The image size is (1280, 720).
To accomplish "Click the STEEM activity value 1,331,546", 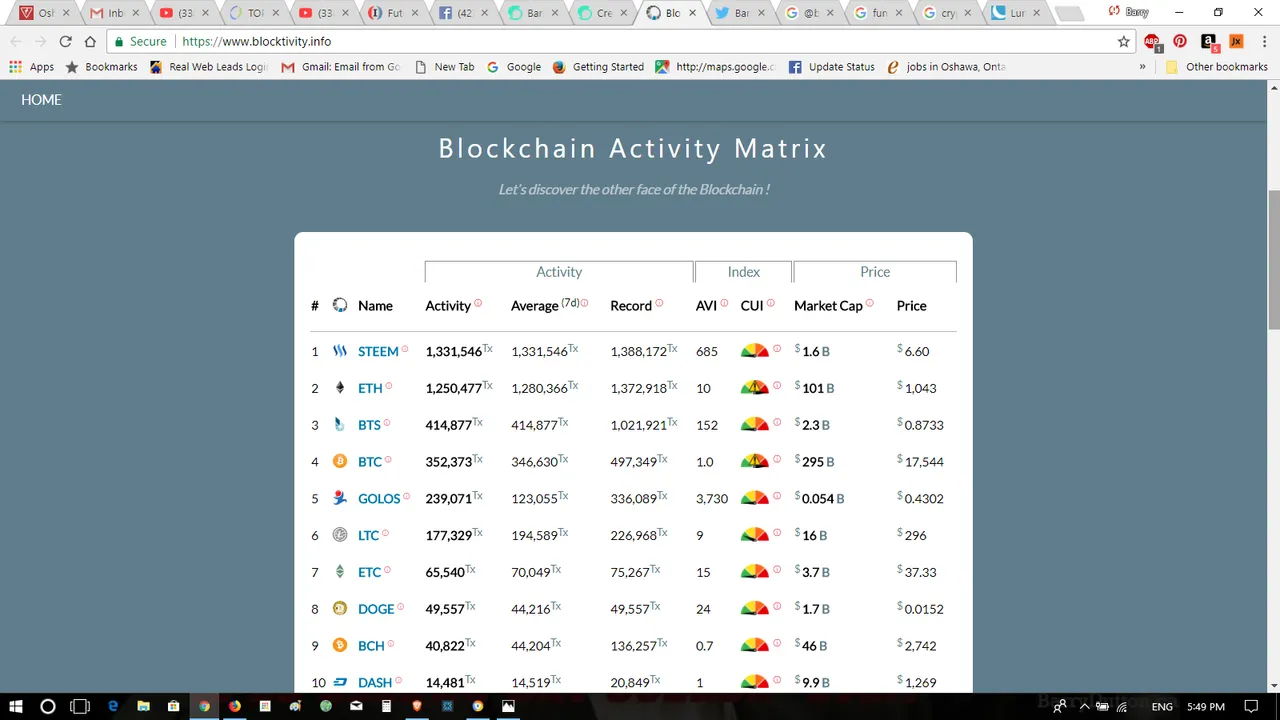I will 454,352.
